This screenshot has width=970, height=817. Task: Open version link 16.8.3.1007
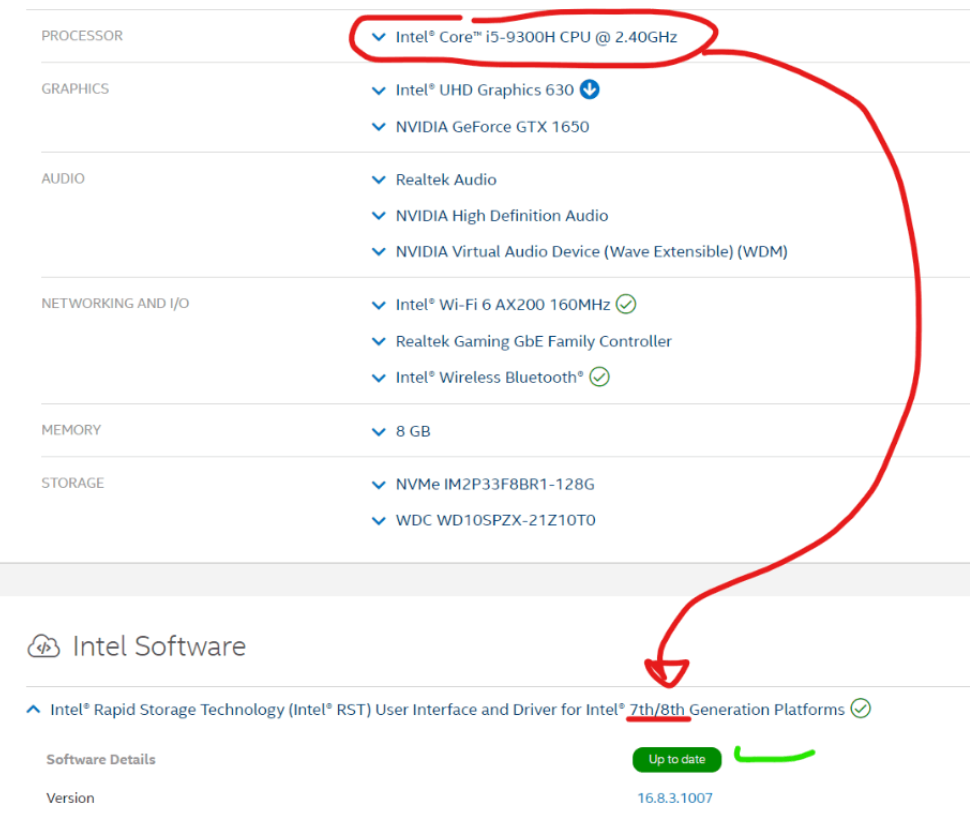pyautogui.click(x=675, y=798)
